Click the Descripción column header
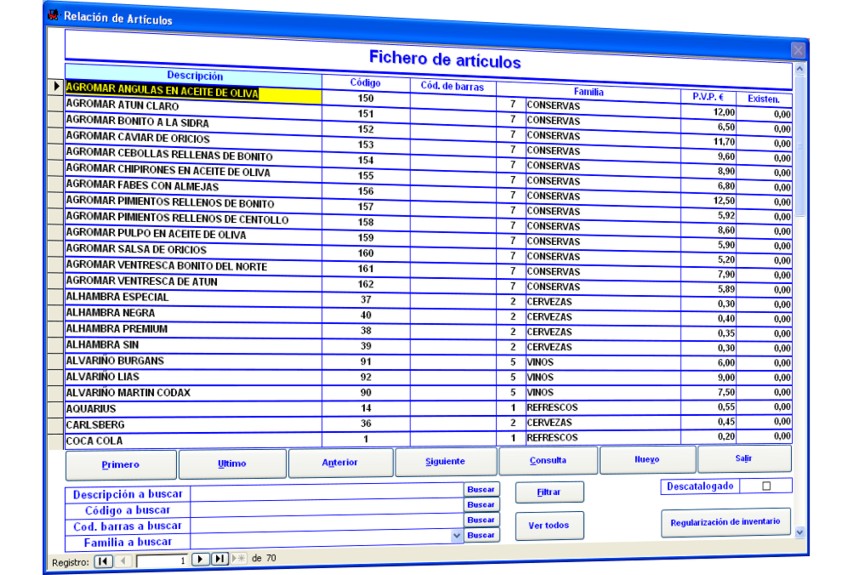853x575 pixels. click(x=194, y=76)
